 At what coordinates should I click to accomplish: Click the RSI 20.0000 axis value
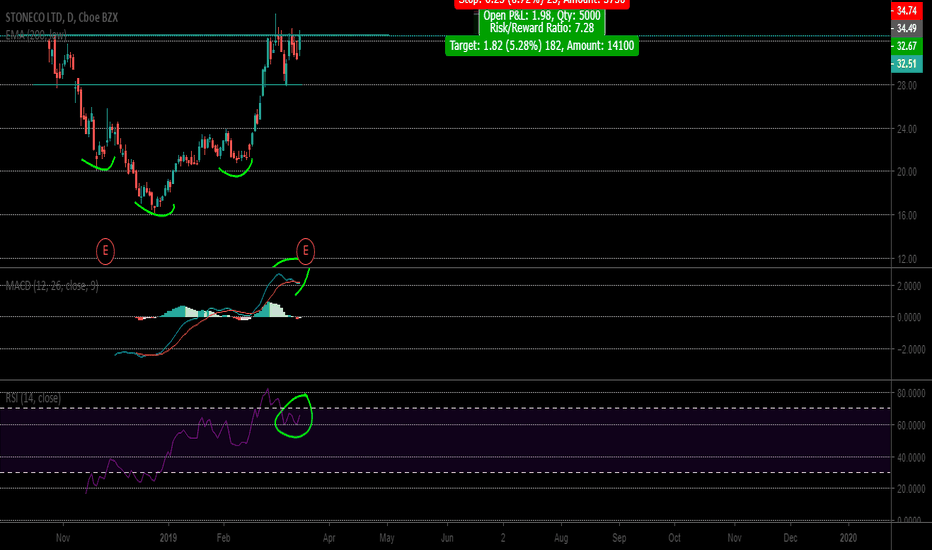click(x=911, y=489)
